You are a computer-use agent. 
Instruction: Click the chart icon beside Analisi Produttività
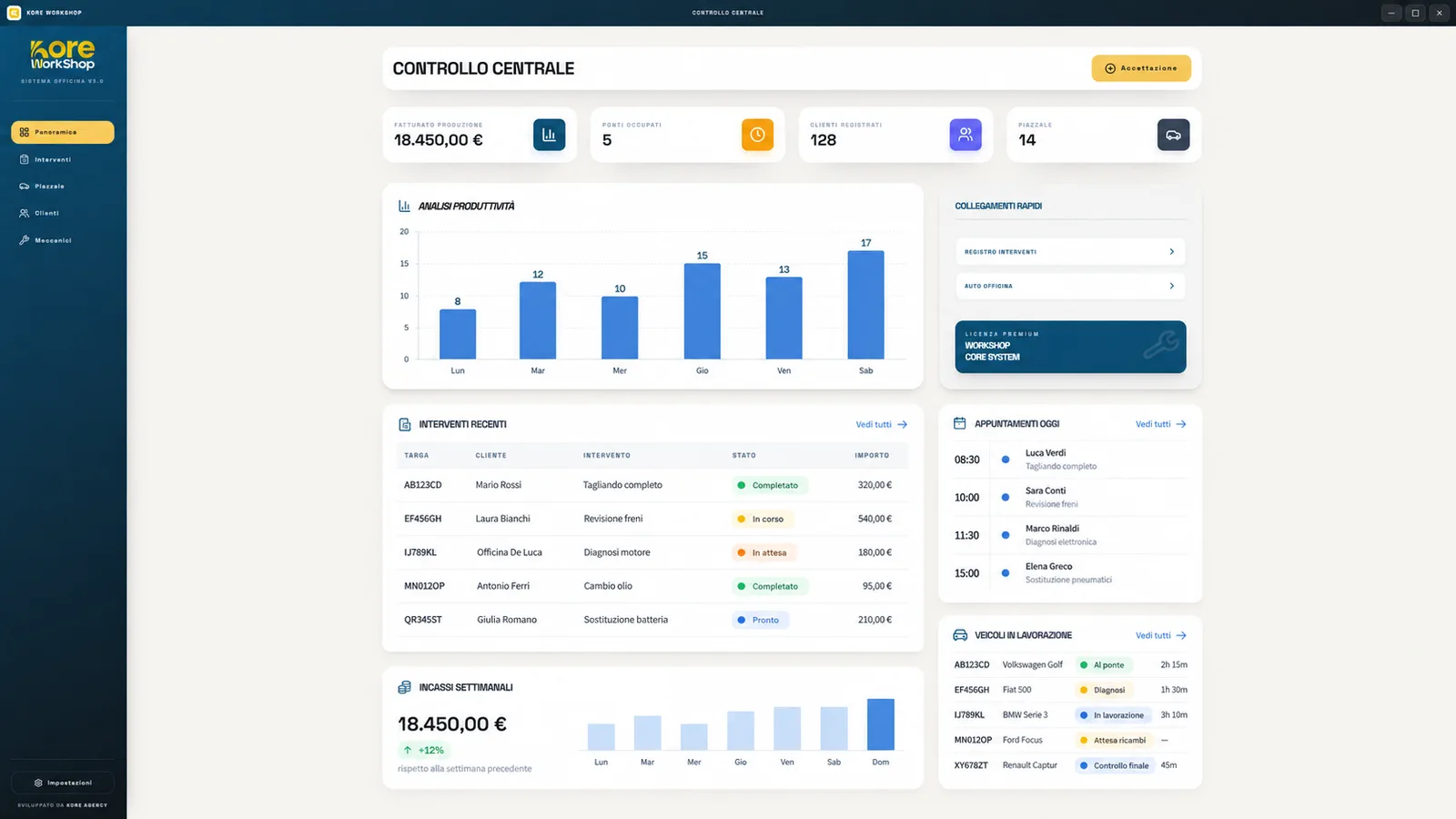click(404, 206)
